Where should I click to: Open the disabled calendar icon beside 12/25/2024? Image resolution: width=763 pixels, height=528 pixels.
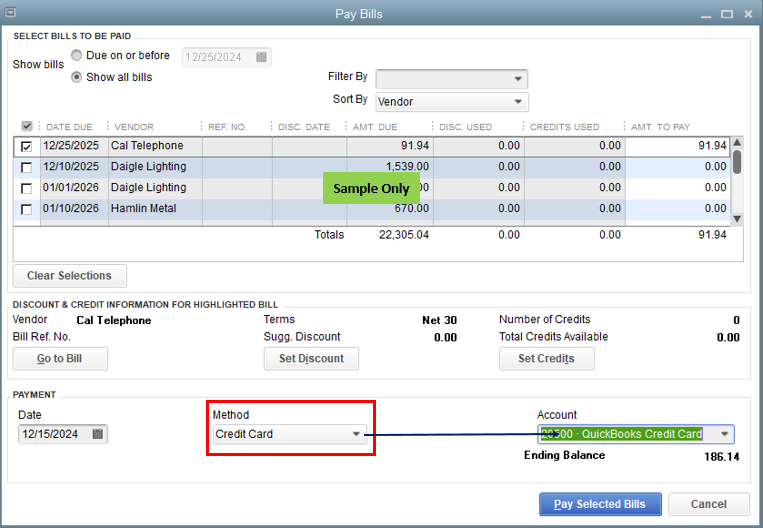(261, 57)
